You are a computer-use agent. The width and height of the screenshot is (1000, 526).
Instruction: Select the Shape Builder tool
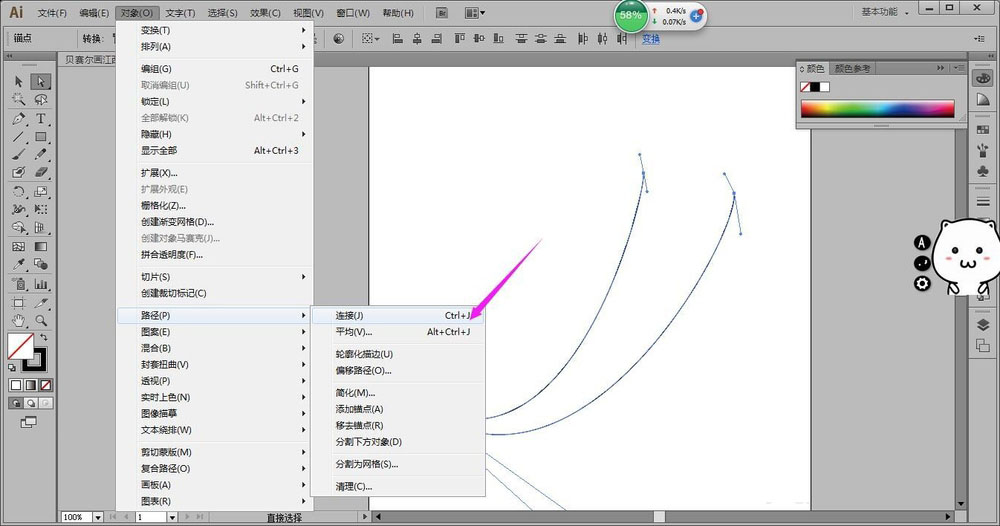click(x=18, y=228)
